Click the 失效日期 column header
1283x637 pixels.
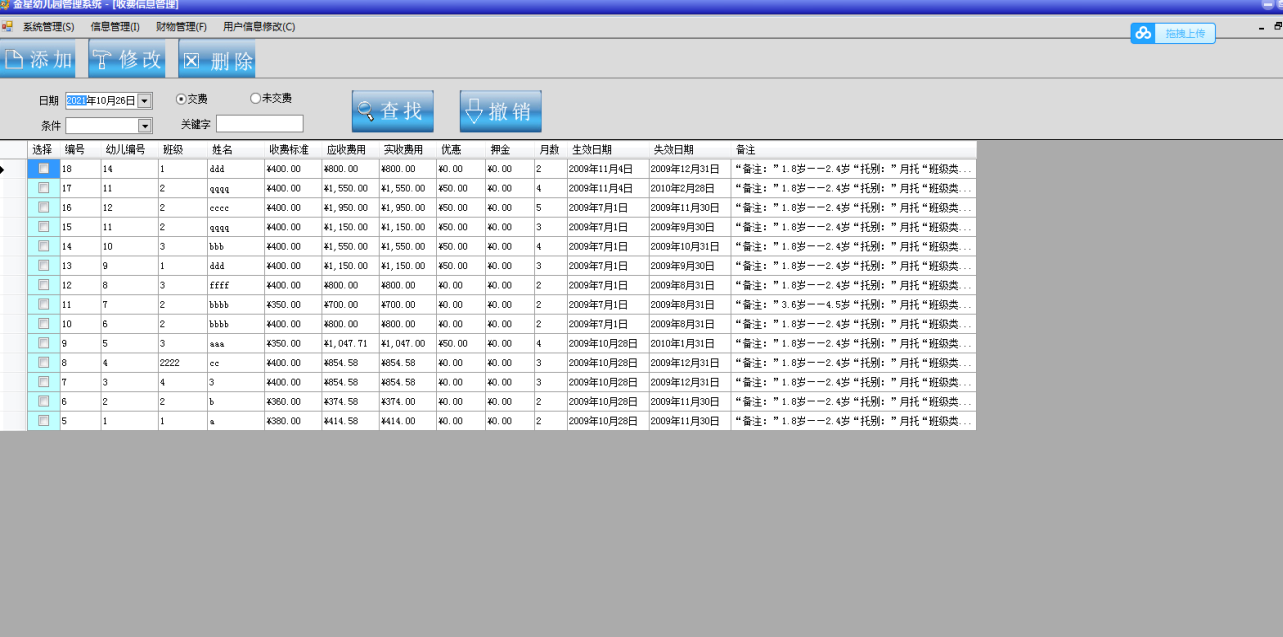(690, 150)
